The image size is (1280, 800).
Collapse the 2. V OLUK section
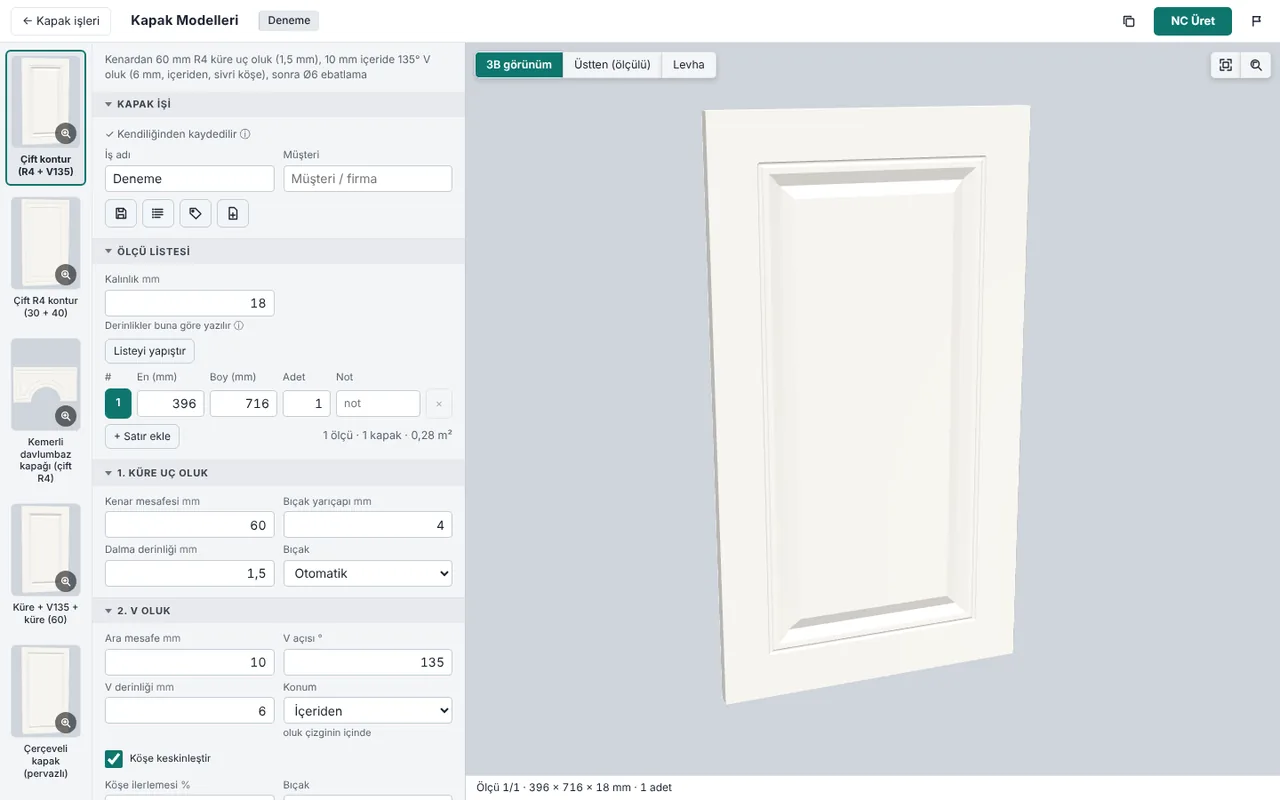click(x=278, y=610)
